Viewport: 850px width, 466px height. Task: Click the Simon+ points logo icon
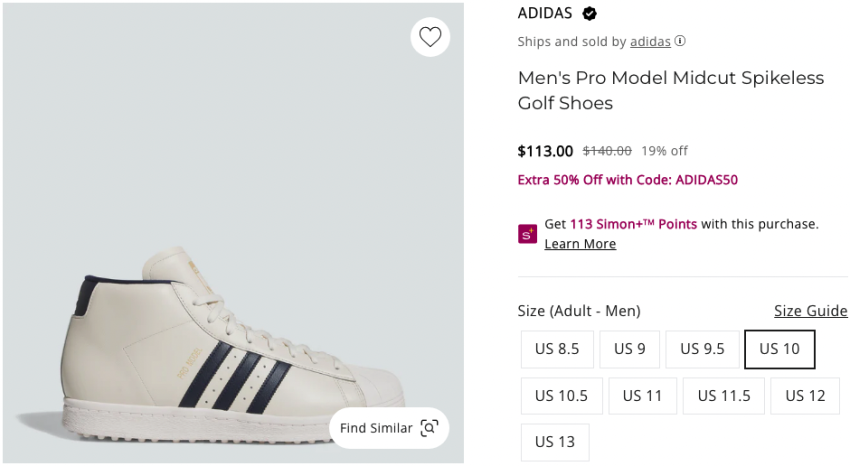pyautogui.click(x=527, y=234)
